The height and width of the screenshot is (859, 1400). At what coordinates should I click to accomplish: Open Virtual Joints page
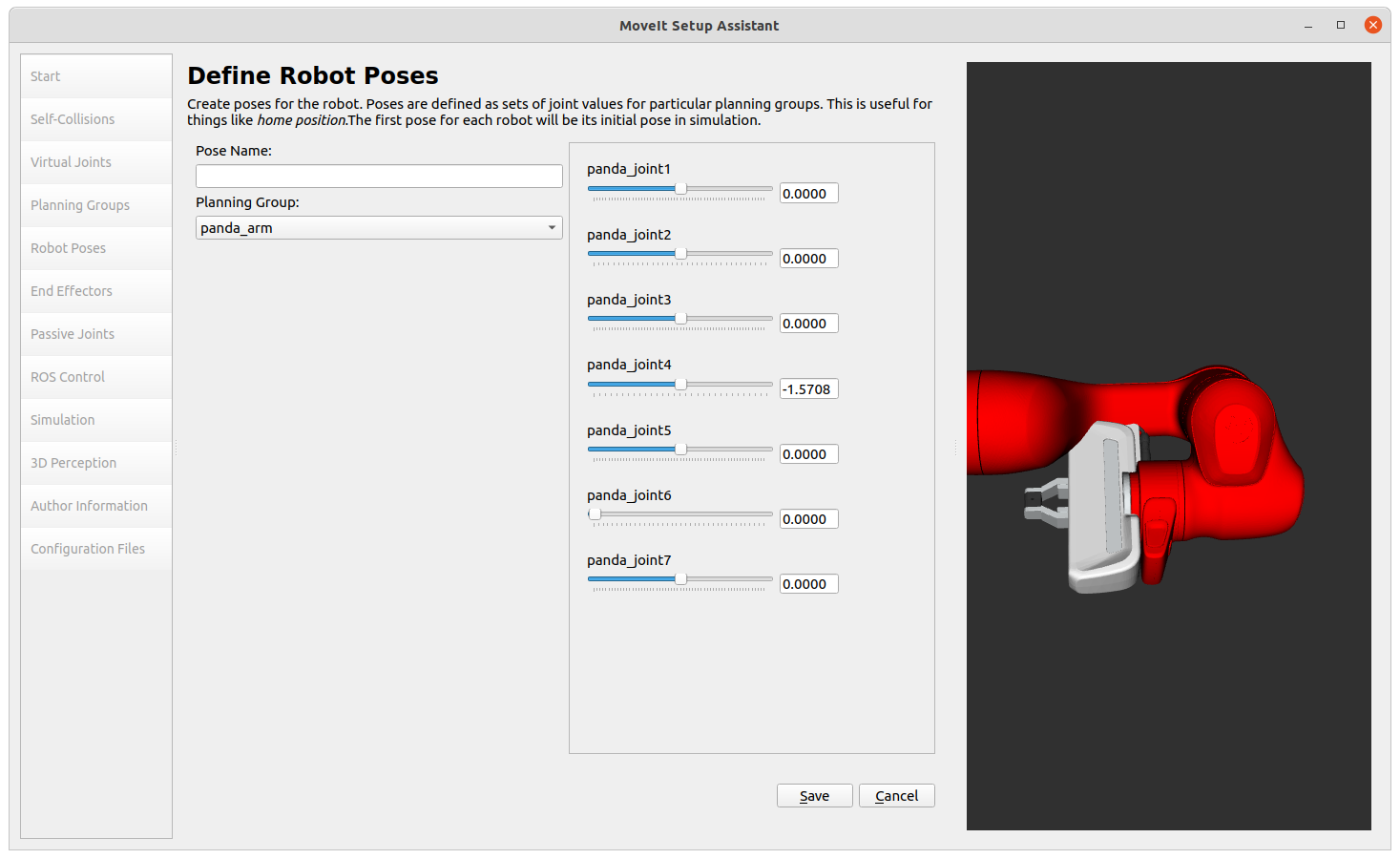coord(96,162)
